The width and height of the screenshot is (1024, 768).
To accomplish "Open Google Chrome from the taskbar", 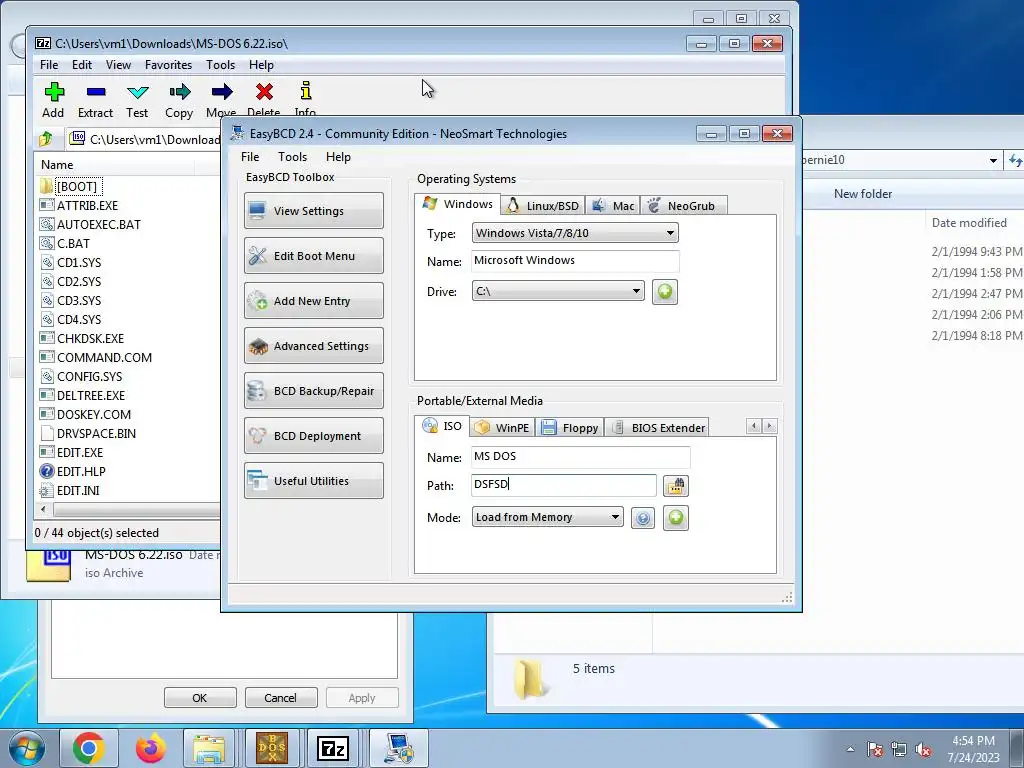I will pos(89,748).
